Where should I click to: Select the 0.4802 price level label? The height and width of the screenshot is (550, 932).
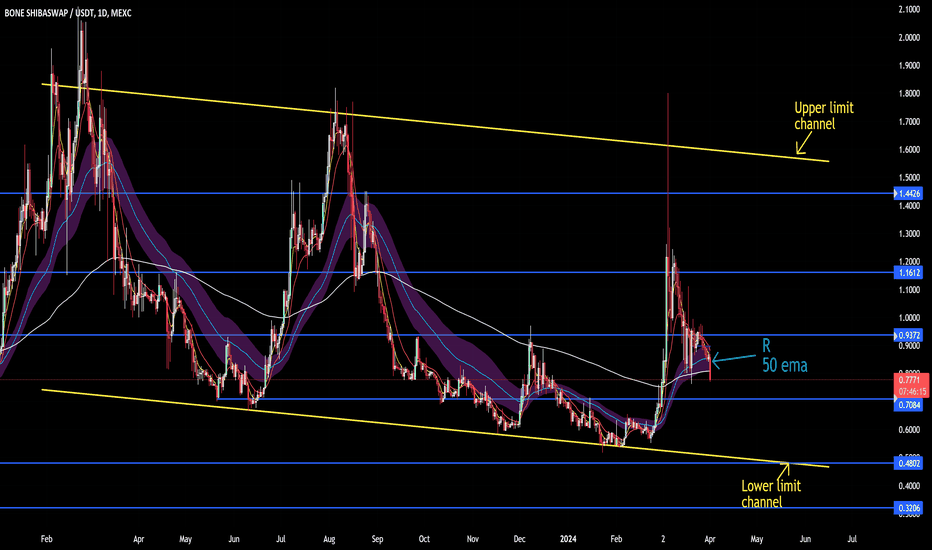pos(909,463)
